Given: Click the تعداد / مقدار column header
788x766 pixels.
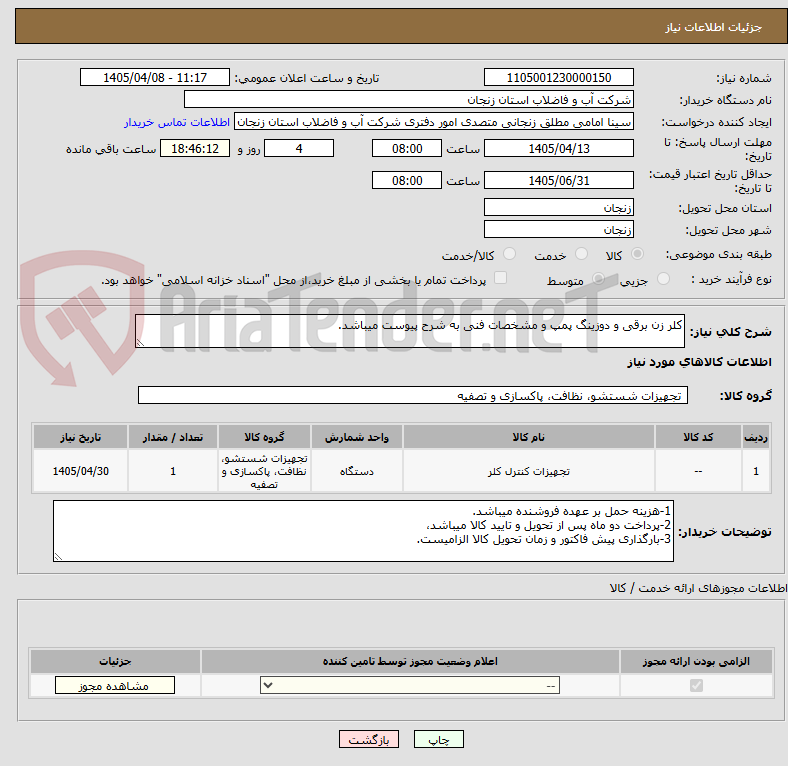Looking at the screenshot, I should [x=173, y=437].
